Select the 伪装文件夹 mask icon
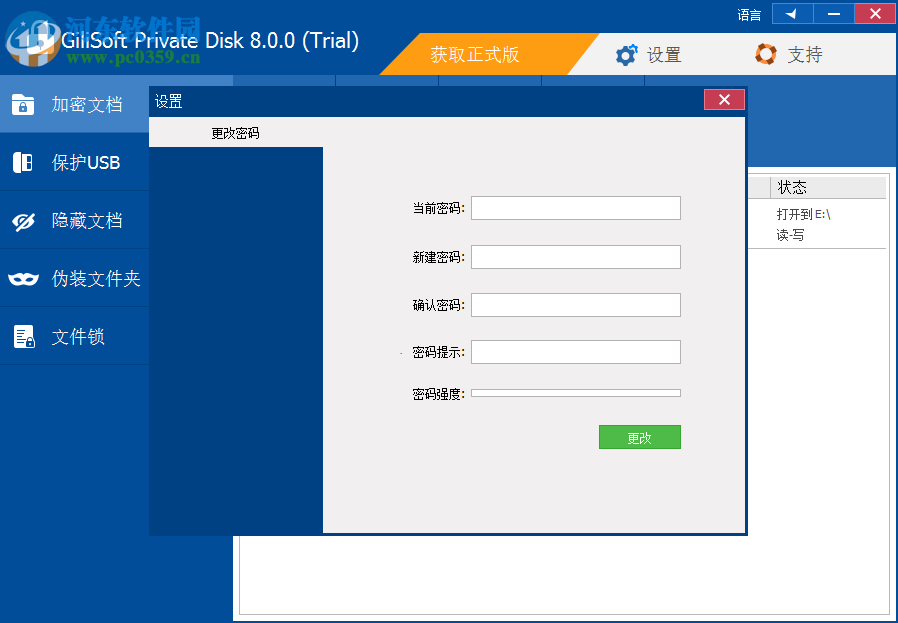 (23, 278)
